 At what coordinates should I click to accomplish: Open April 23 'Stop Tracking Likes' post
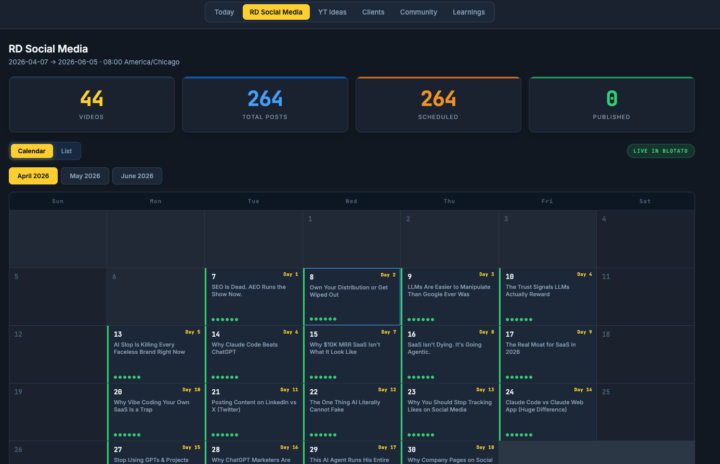click(x=450, y=412)
